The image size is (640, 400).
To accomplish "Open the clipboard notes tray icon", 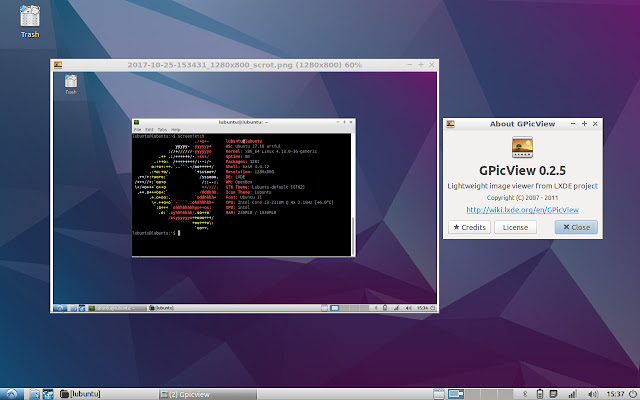I will [x=554, y=393].
